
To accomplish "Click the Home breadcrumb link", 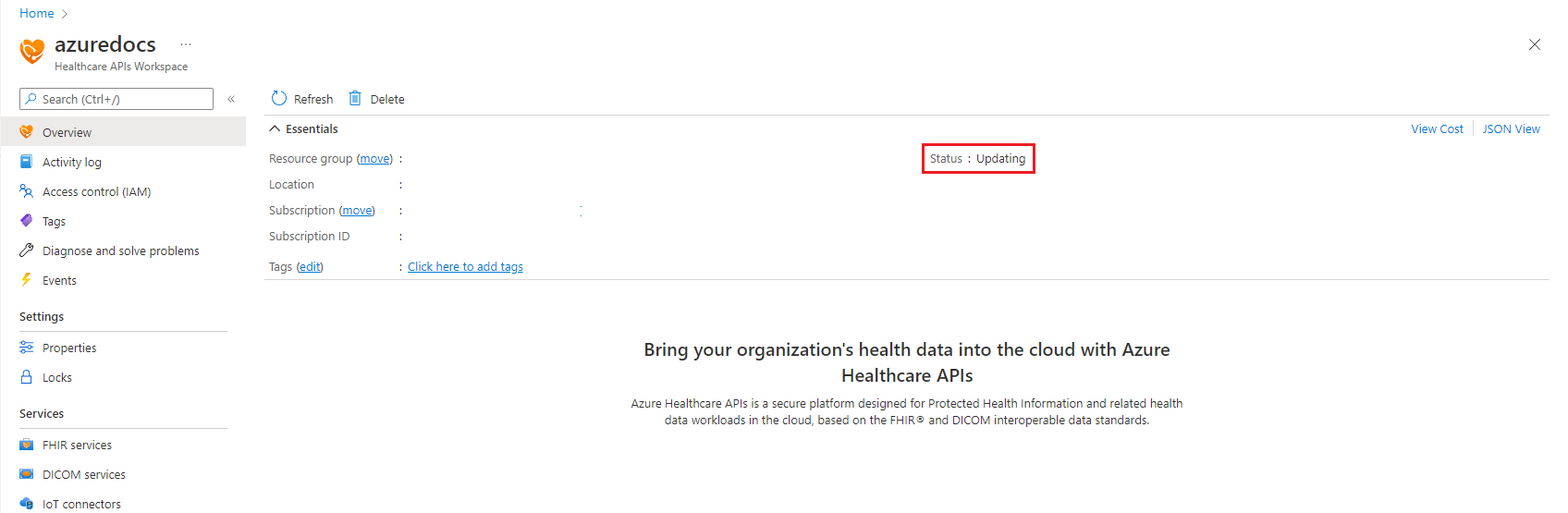I will [x=37, y=13].
